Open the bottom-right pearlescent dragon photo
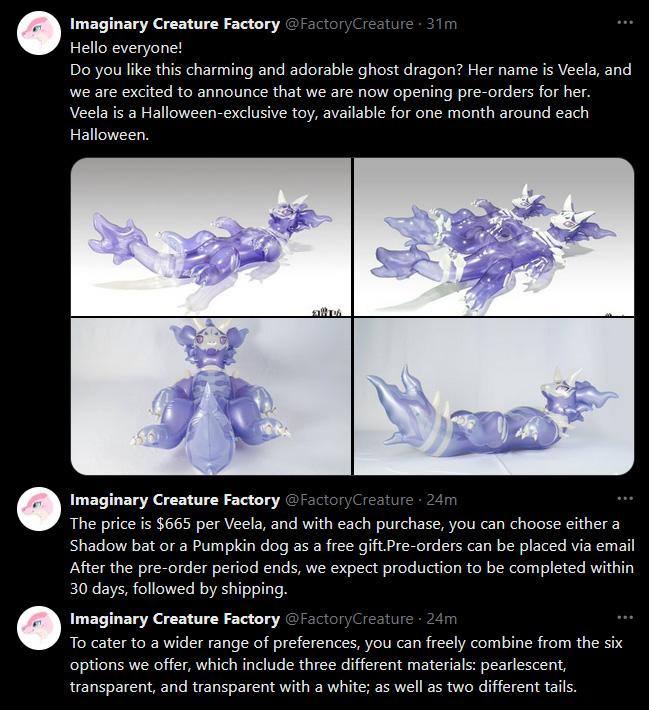 click(494, 396)
